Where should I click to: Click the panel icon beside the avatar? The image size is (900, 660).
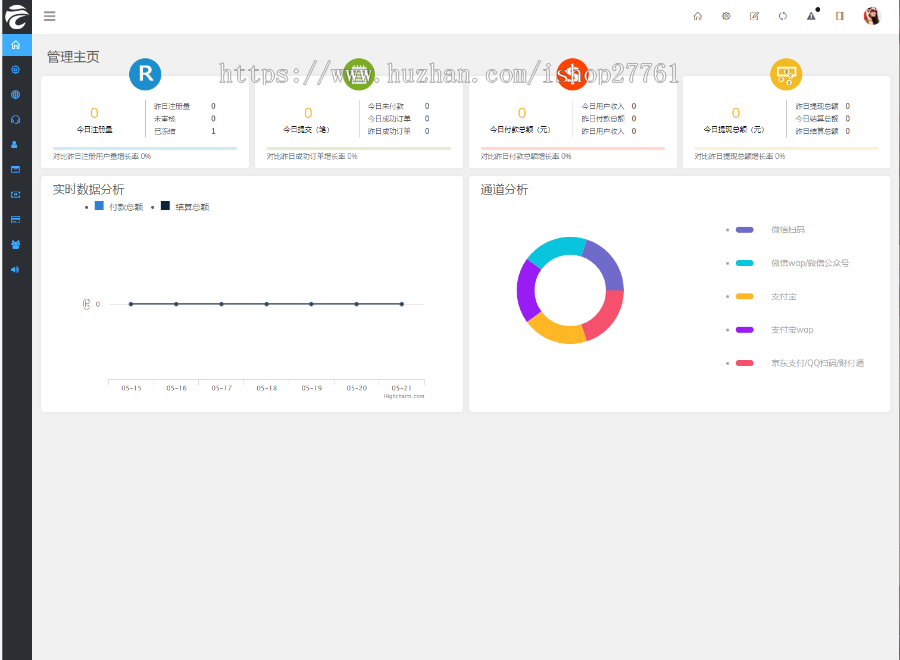coord(840,16)
